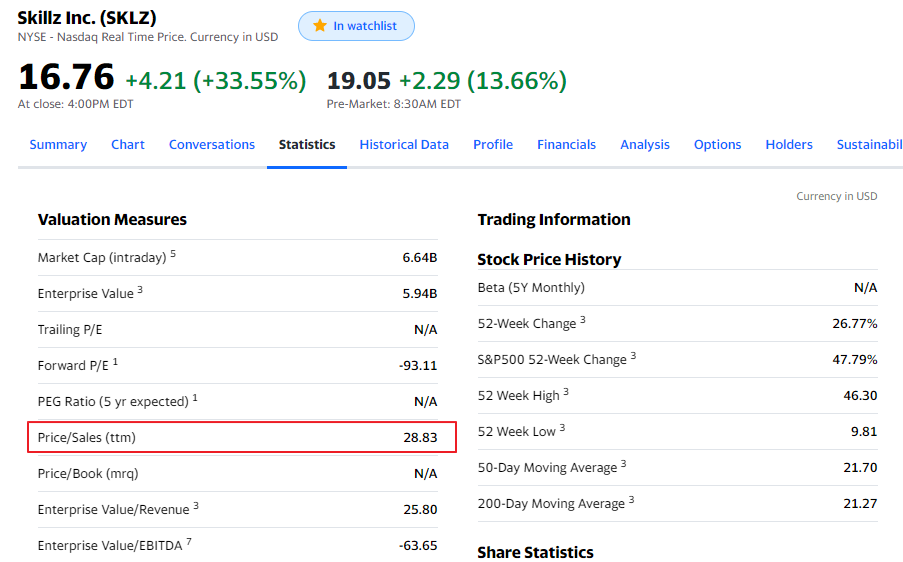903x562 pixels.
Task: Open the Summary tab
Action: click(x=58, y=145)
